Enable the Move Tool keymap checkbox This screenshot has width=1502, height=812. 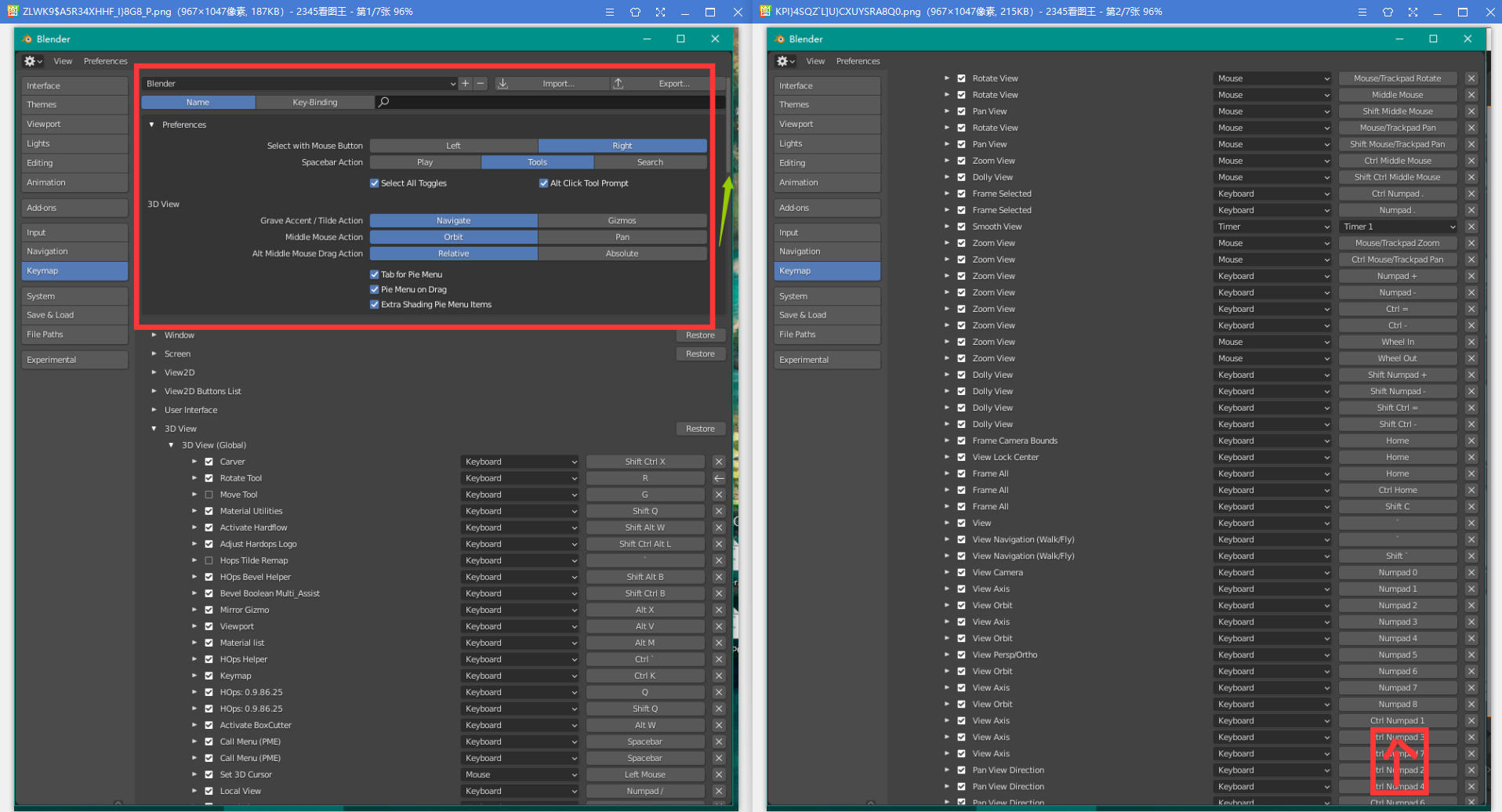click(x=209, y=495)
